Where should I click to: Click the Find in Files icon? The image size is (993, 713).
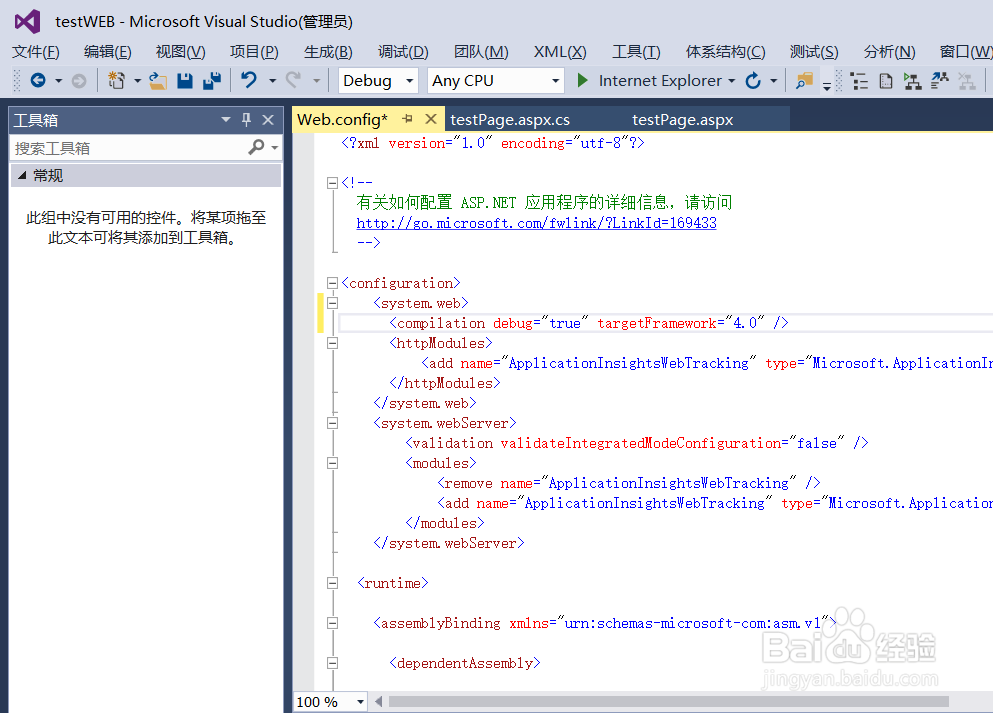pos(804,81)
